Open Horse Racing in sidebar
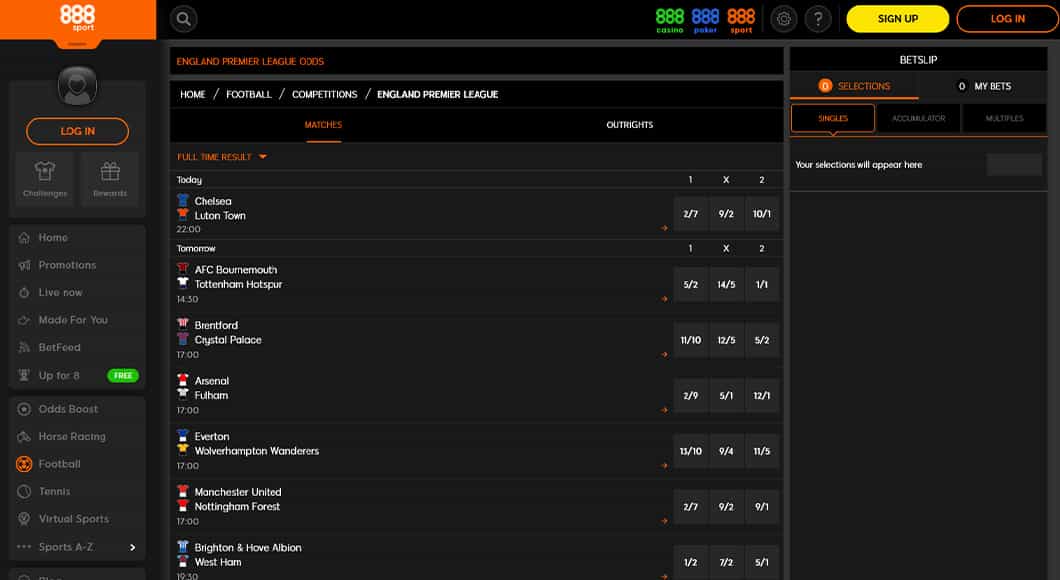1060x580 pixels. [x=78, y=437]
